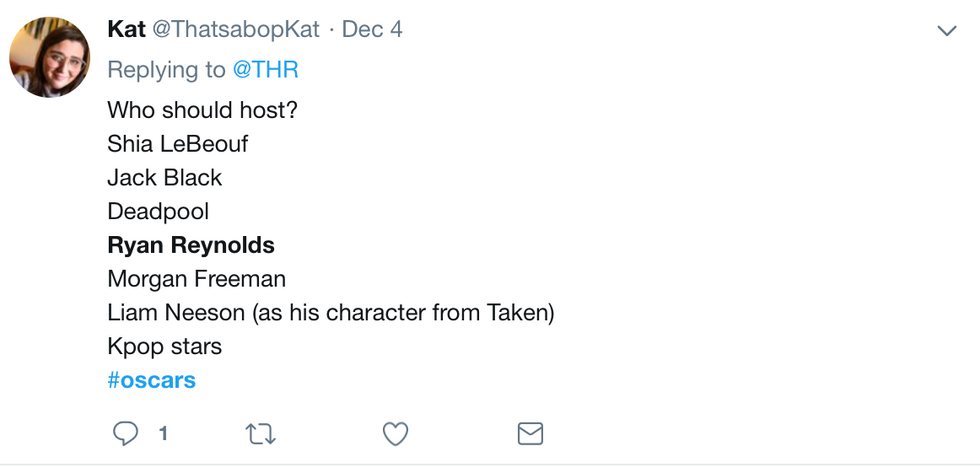Click the 'Liam Neeson' line of tweet
980x467 pixels.
click(331, 313)
